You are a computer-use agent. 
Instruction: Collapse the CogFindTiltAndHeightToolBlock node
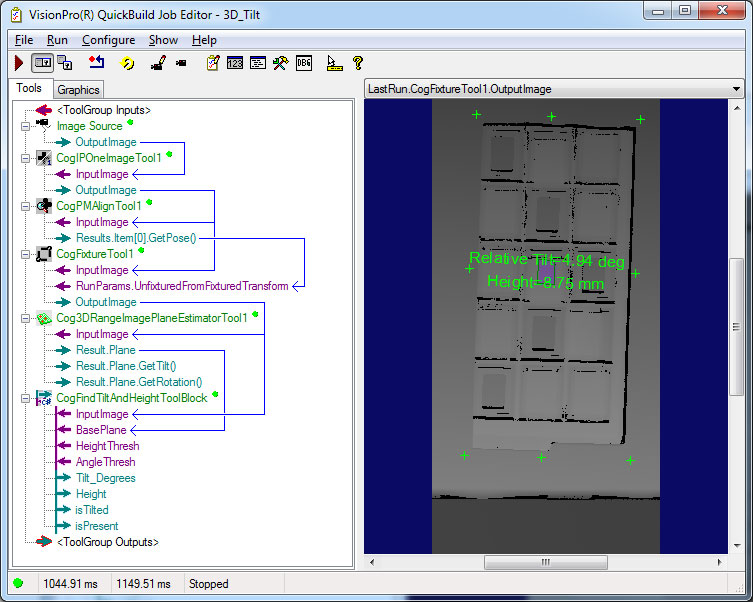tap(27, 398)
